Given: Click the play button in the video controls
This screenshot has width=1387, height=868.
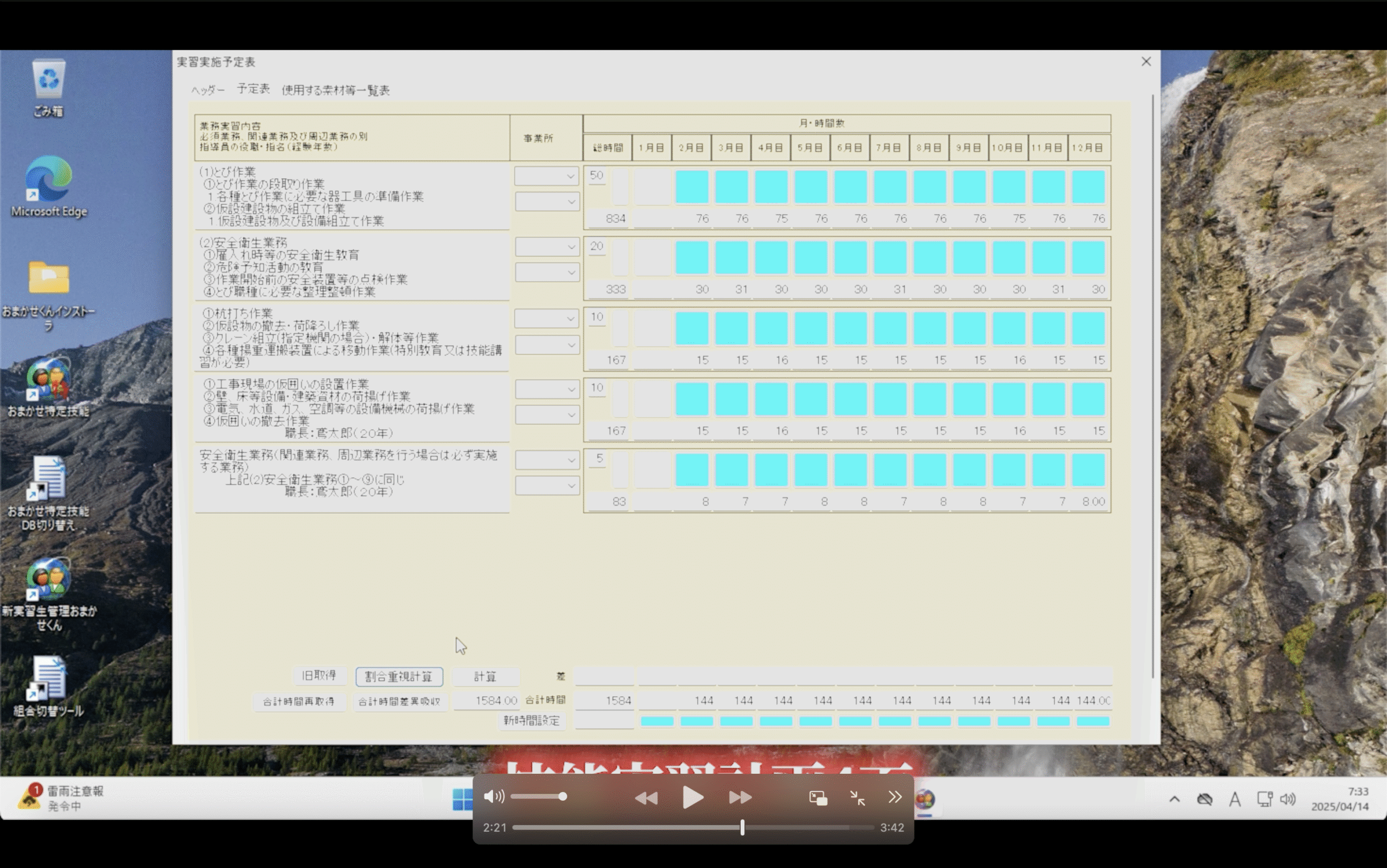Looking at the screenshot, I should (x=692, y=798).
